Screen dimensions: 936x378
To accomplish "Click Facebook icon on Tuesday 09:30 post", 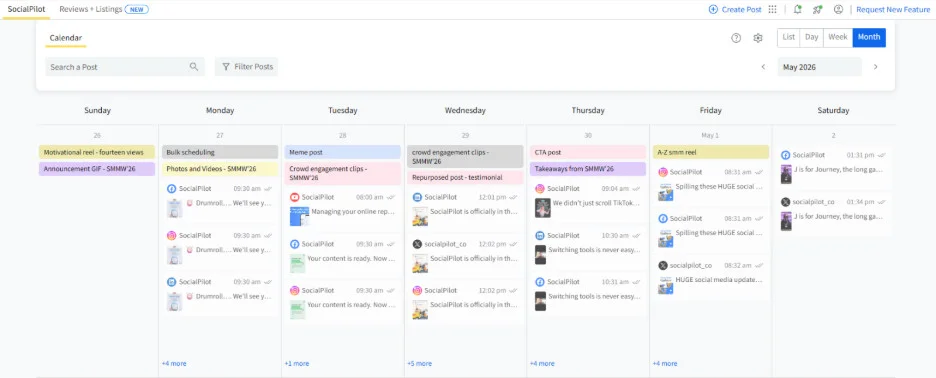I will point(294,244).
